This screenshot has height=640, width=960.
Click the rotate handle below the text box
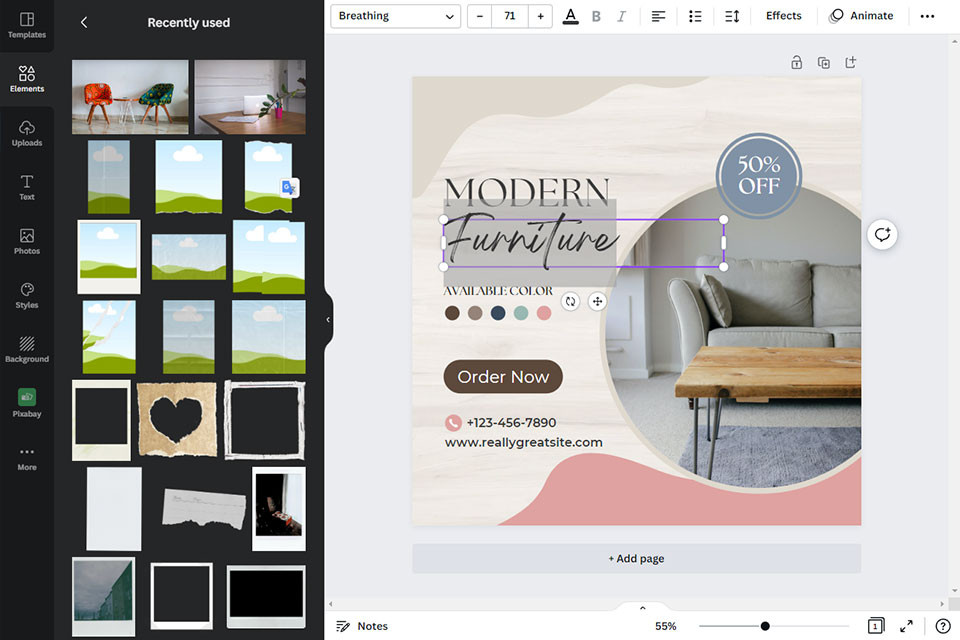[x=570, y=301]
